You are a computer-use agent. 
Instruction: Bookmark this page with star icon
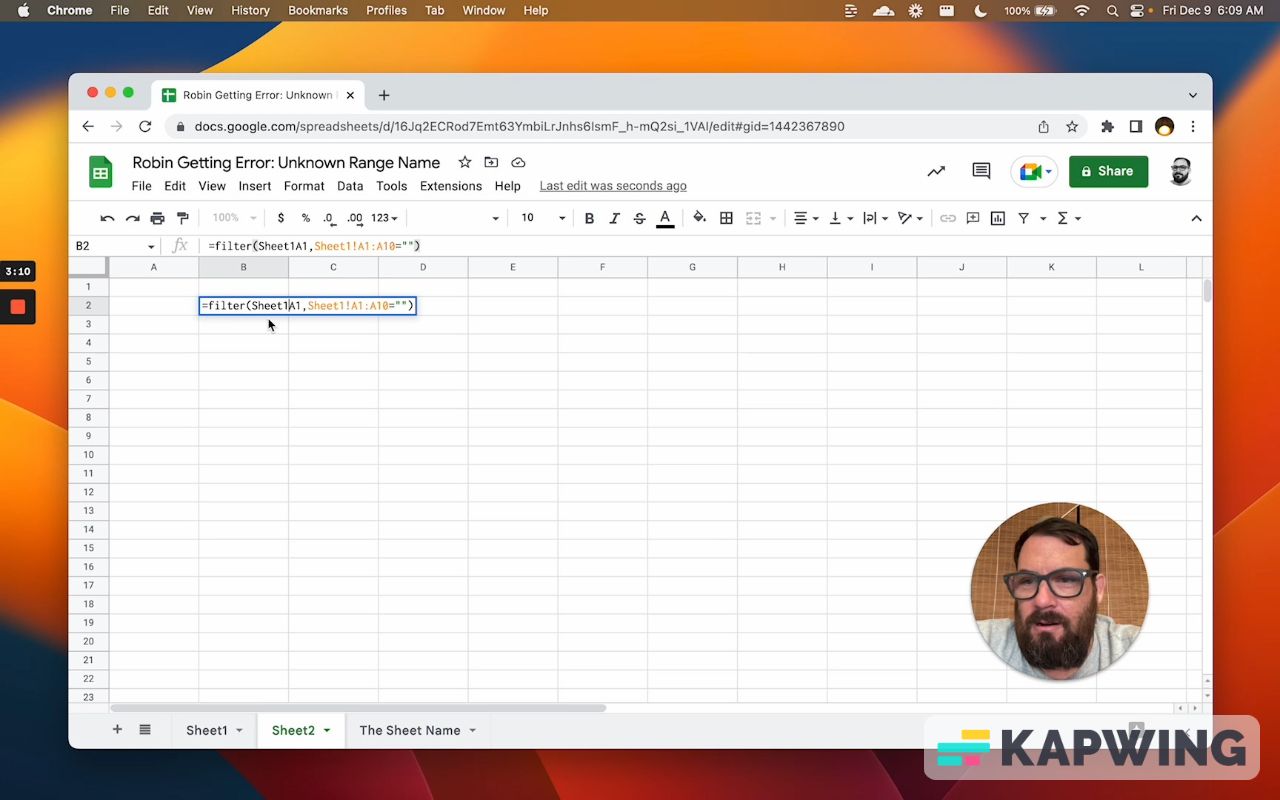pyautogui.click(x=1072, y=127)
